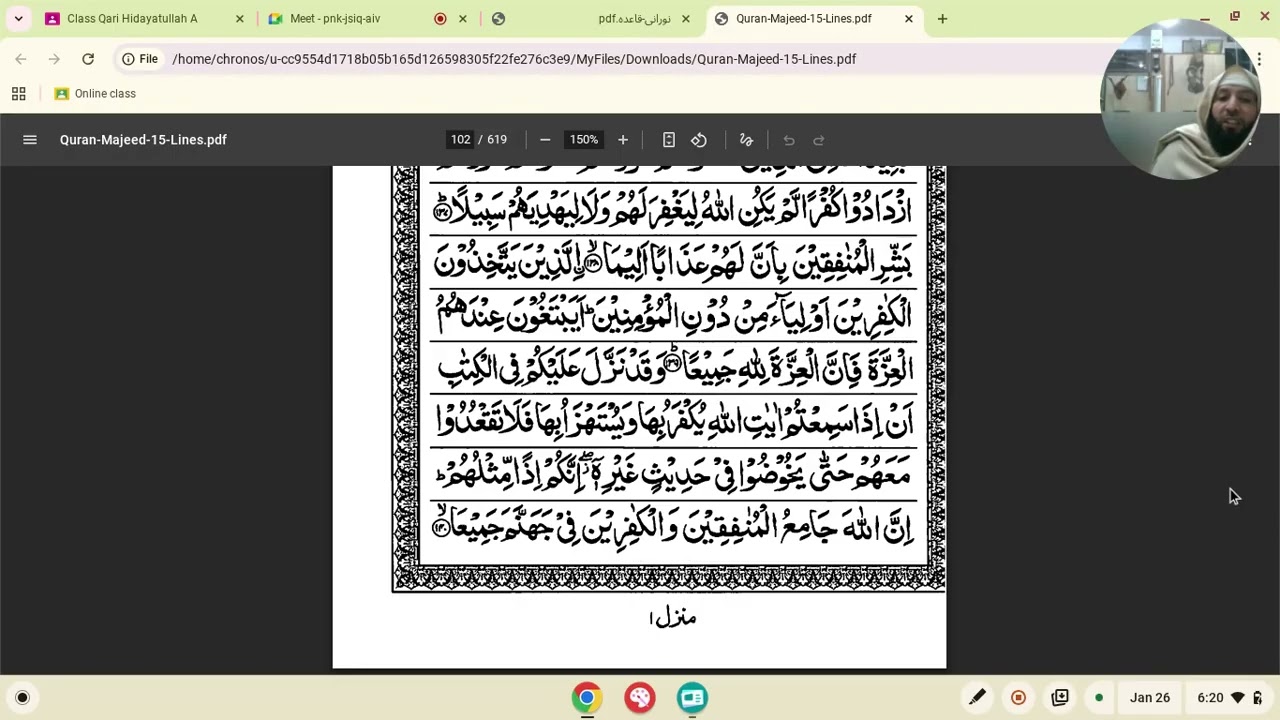Click the Quran-Majeed-15-Lines.pdf document title
Image resolution: width=1280 pixels, height=720 pixels.
(143, 140)
